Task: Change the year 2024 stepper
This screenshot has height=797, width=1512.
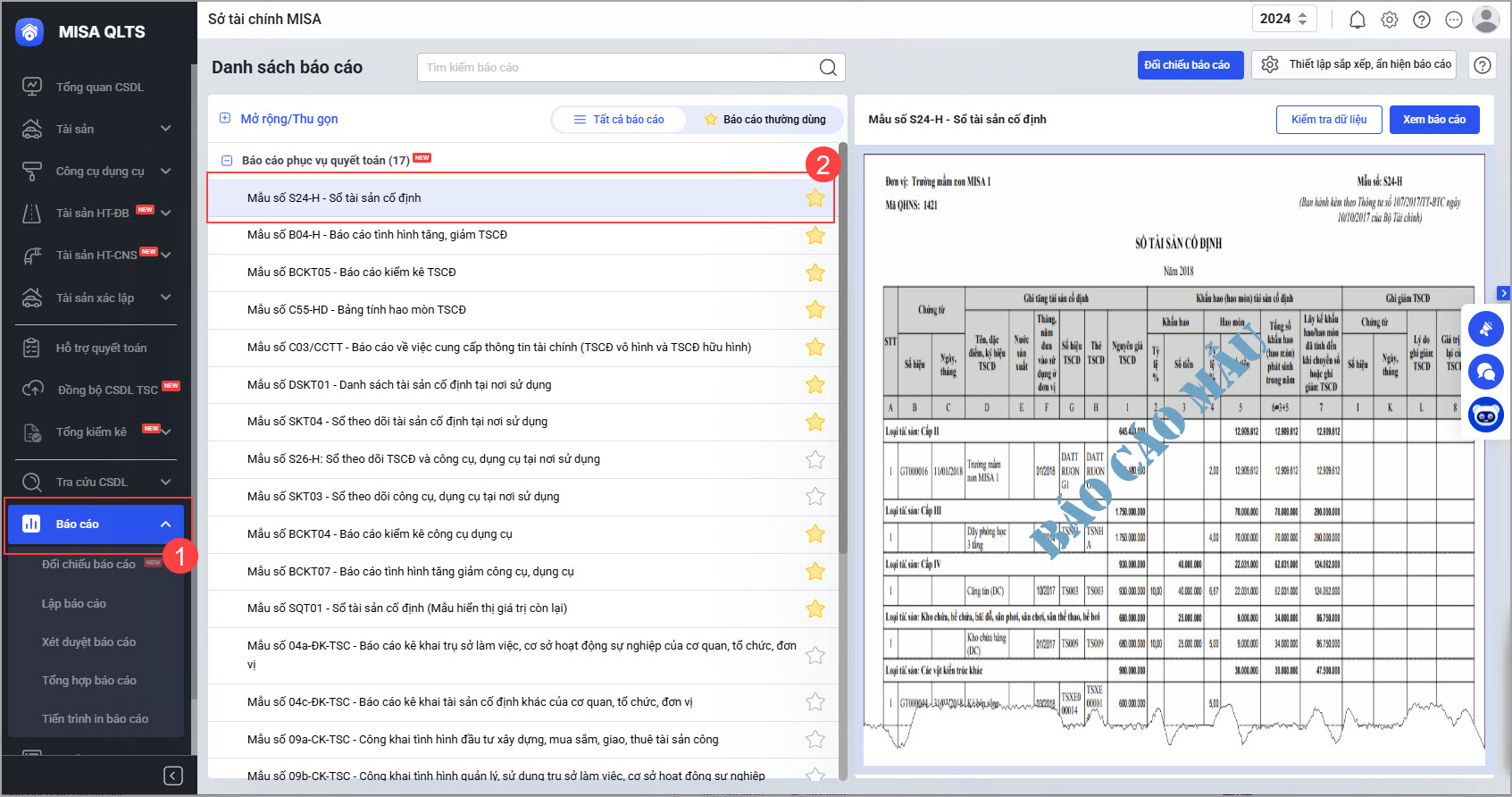Action: (1302, 19)
